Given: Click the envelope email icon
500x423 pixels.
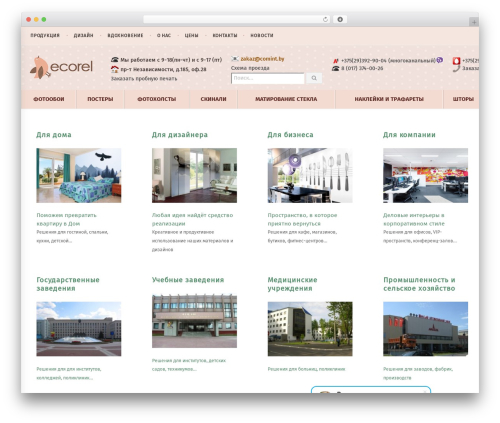Looking at the screenshot, I should 235,59.
